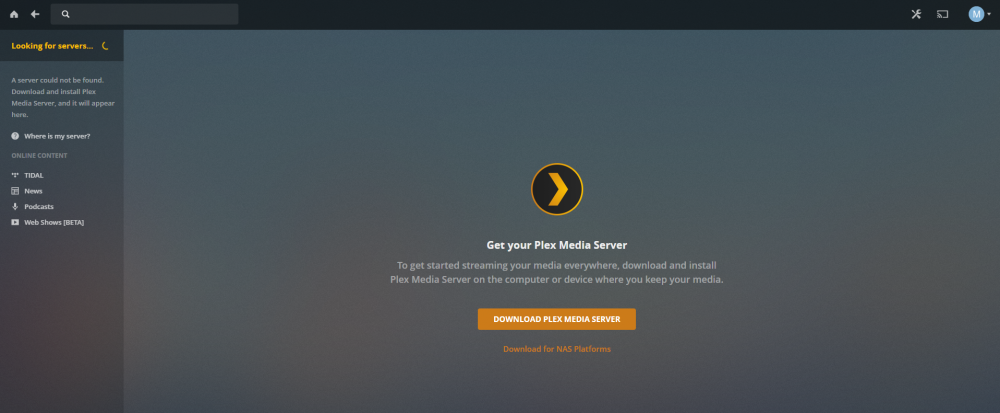Click the ONLINE CONTENT section label
1000x413 pixels.
tap(40, 156)
